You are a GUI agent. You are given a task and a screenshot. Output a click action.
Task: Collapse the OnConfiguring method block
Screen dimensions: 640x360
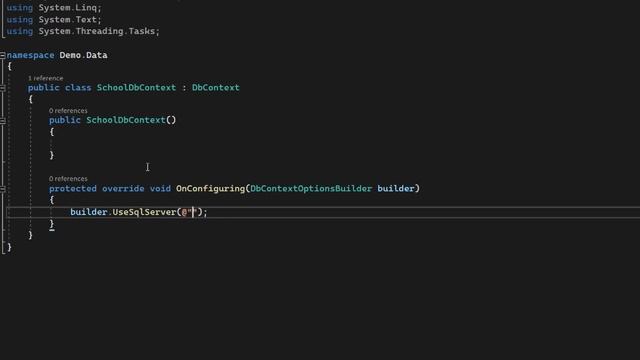(x=2, y=189)
